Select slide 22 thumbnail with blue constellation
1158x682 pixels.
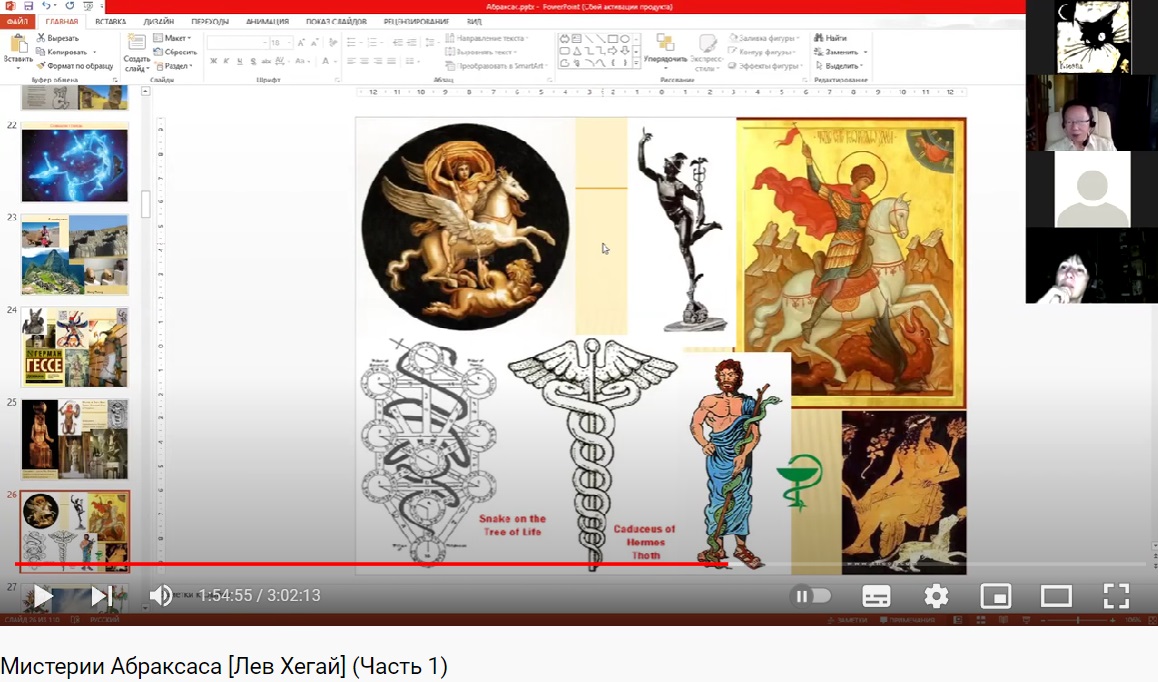pos(75,162)
